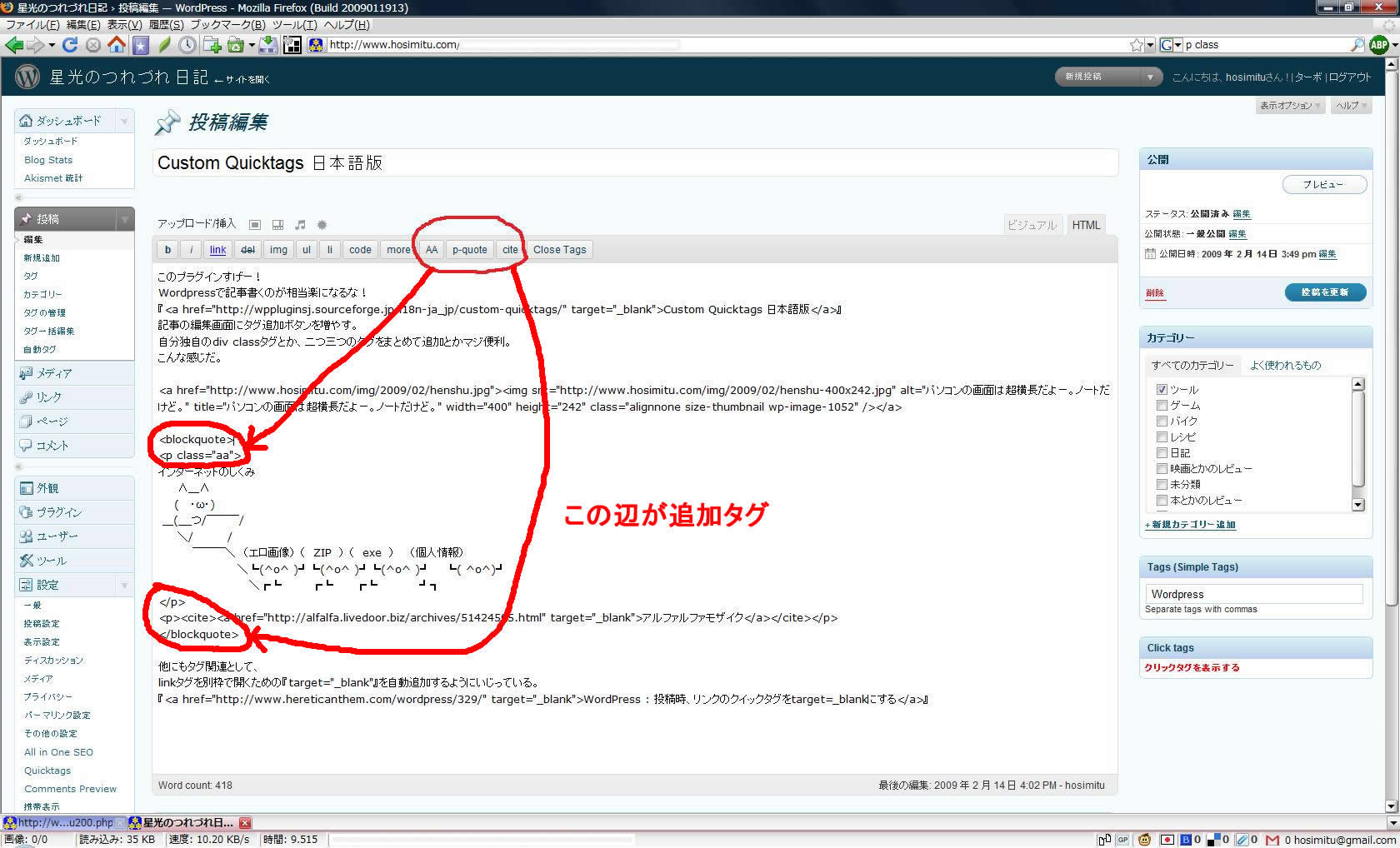1400x848 pixels.
Task: Check the バイク category checkbox
Action: tap(1162, 422)
